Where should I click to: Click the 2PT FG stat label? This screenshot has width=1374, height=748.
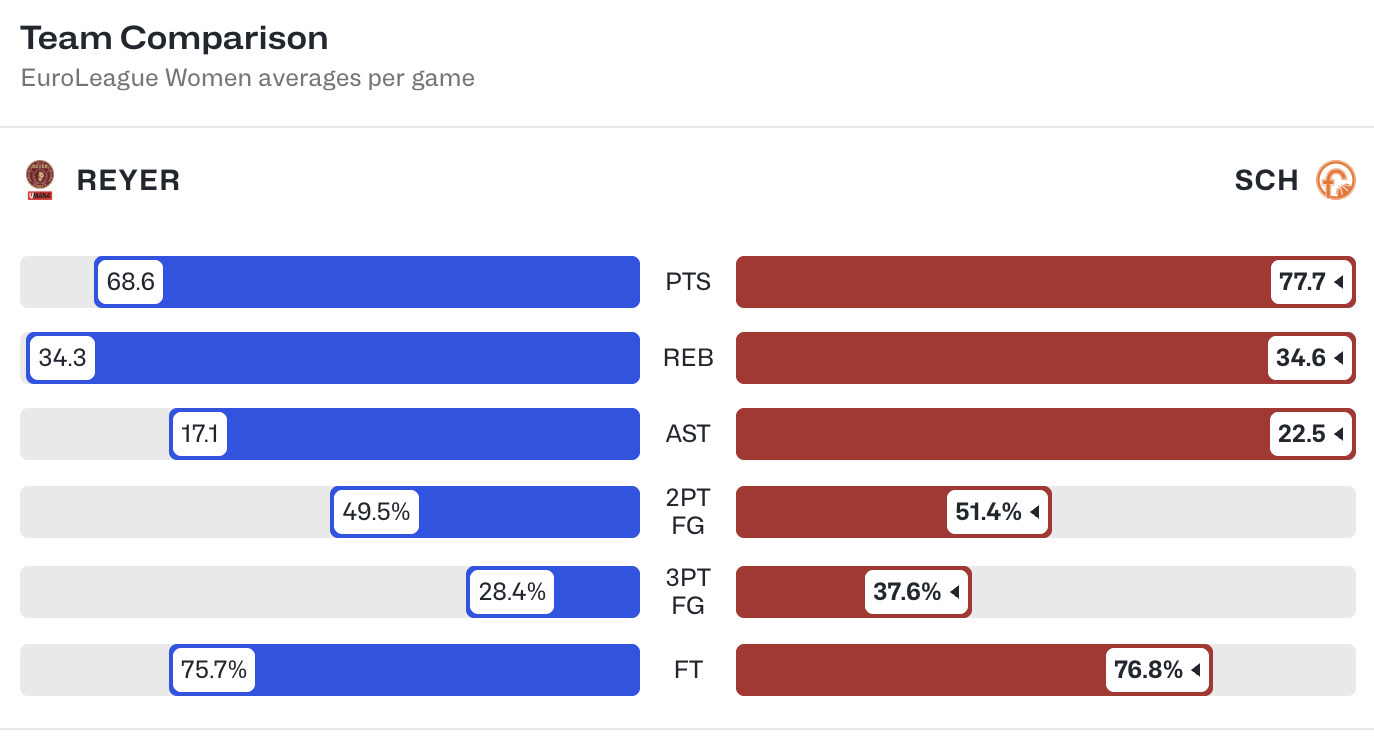[688, 512]
